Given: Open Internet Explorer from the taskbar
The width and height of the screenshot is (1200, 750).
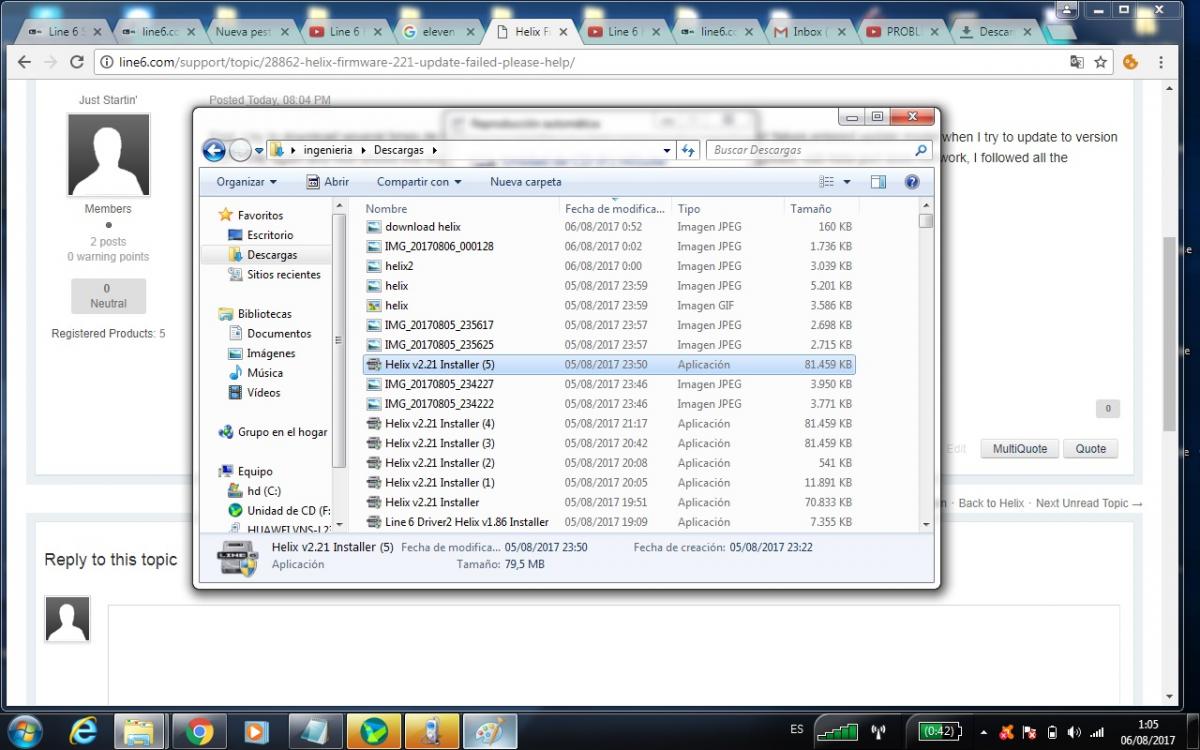Looking at the screenshot, I should pyautogui.click(x=84, y=733).
